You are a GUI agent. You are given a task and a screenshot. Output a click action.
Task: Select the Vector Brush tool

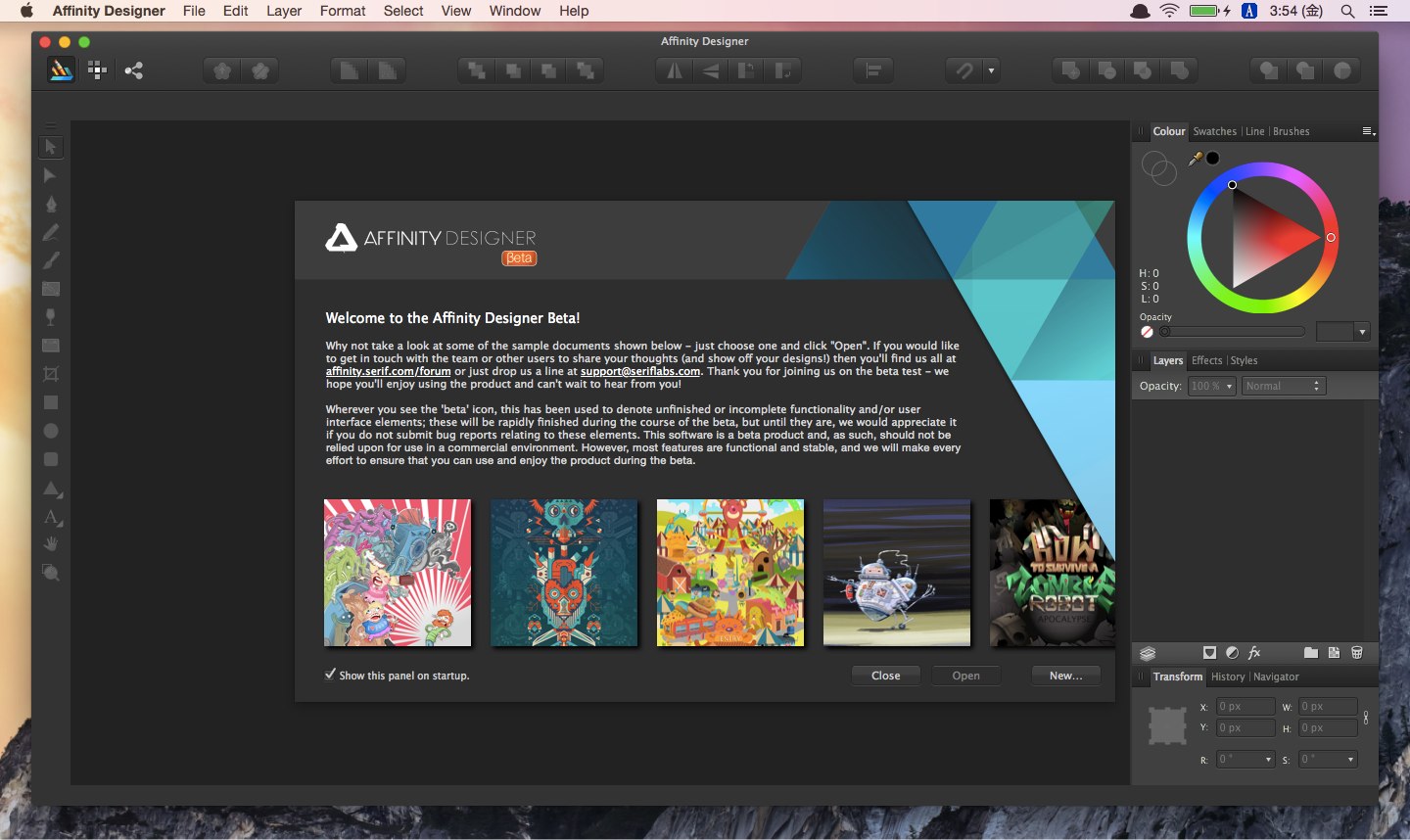[51, 260]
